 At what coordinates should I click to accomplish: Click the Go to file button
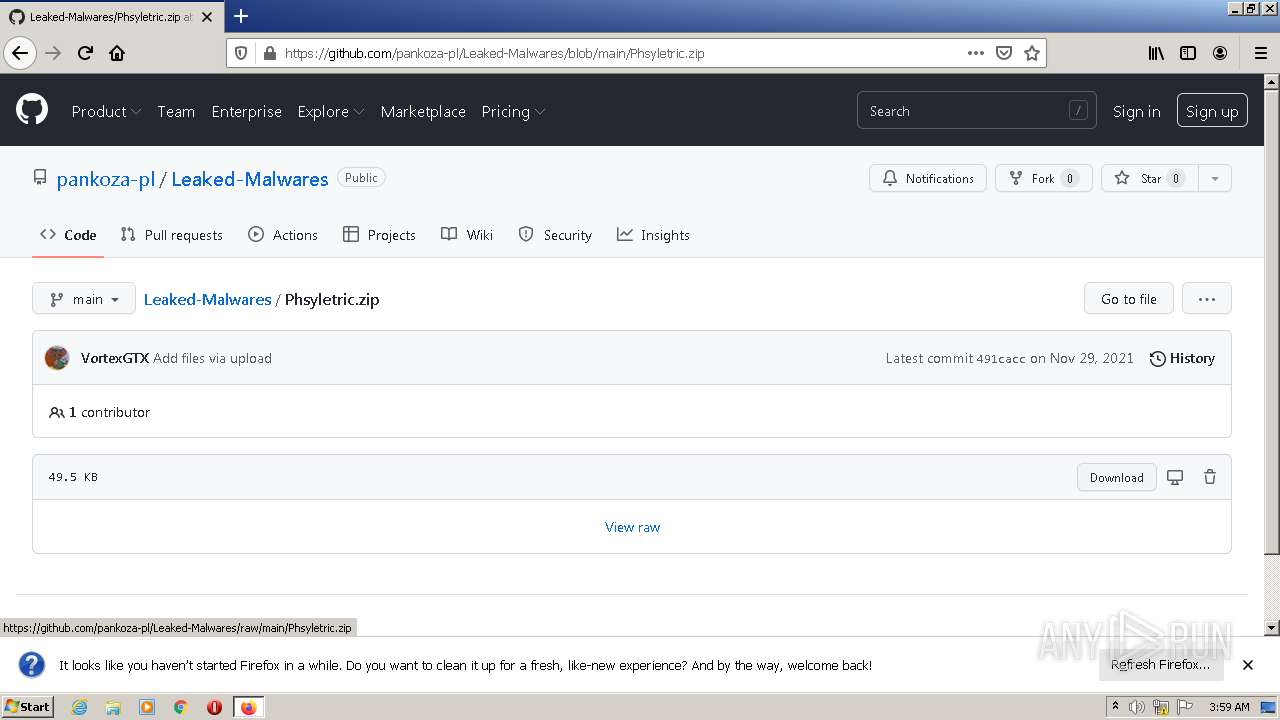[1129, 299]
